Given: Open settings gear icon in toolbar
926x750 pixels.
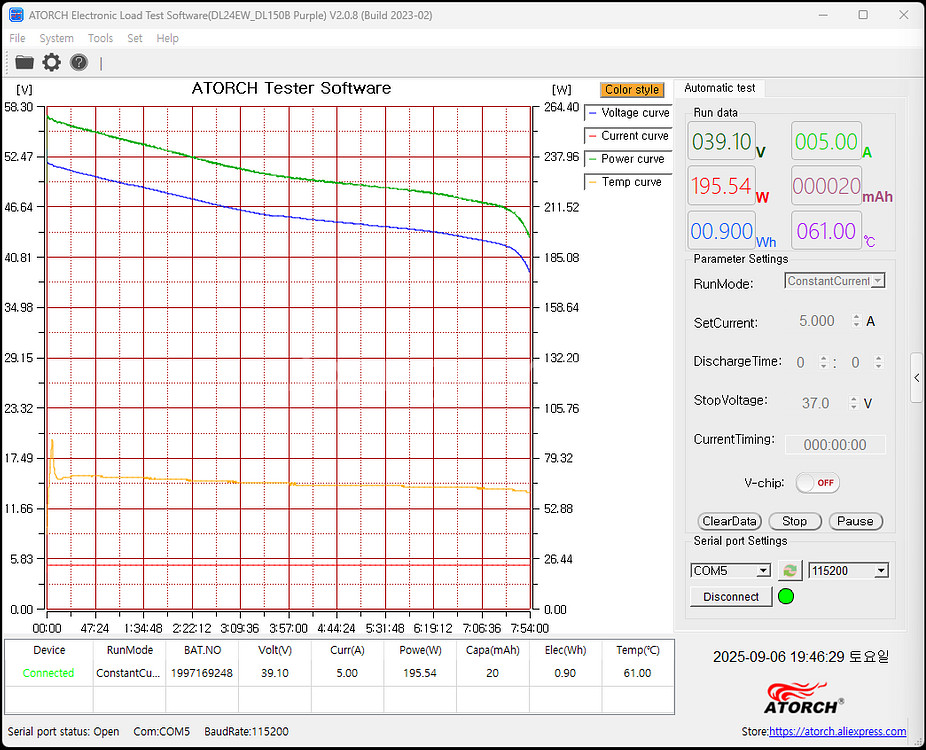Looking at the screenshot, I should coord(51,62).
